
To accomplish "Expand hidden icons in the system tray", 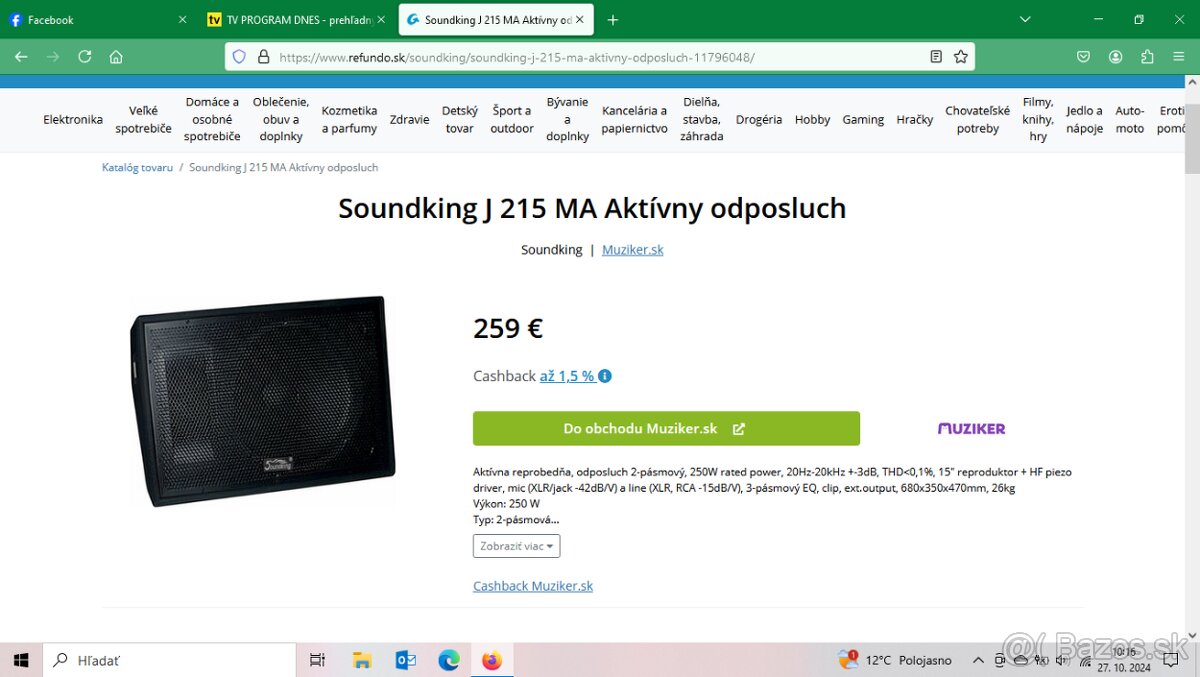I will 978,660.
